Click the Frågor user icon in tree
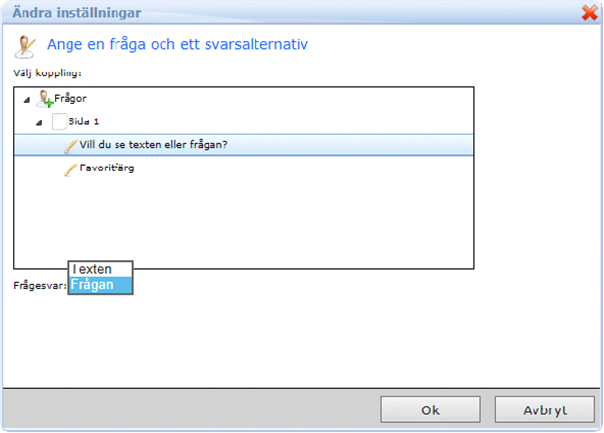604x433 pixels. tap(44, 99)
